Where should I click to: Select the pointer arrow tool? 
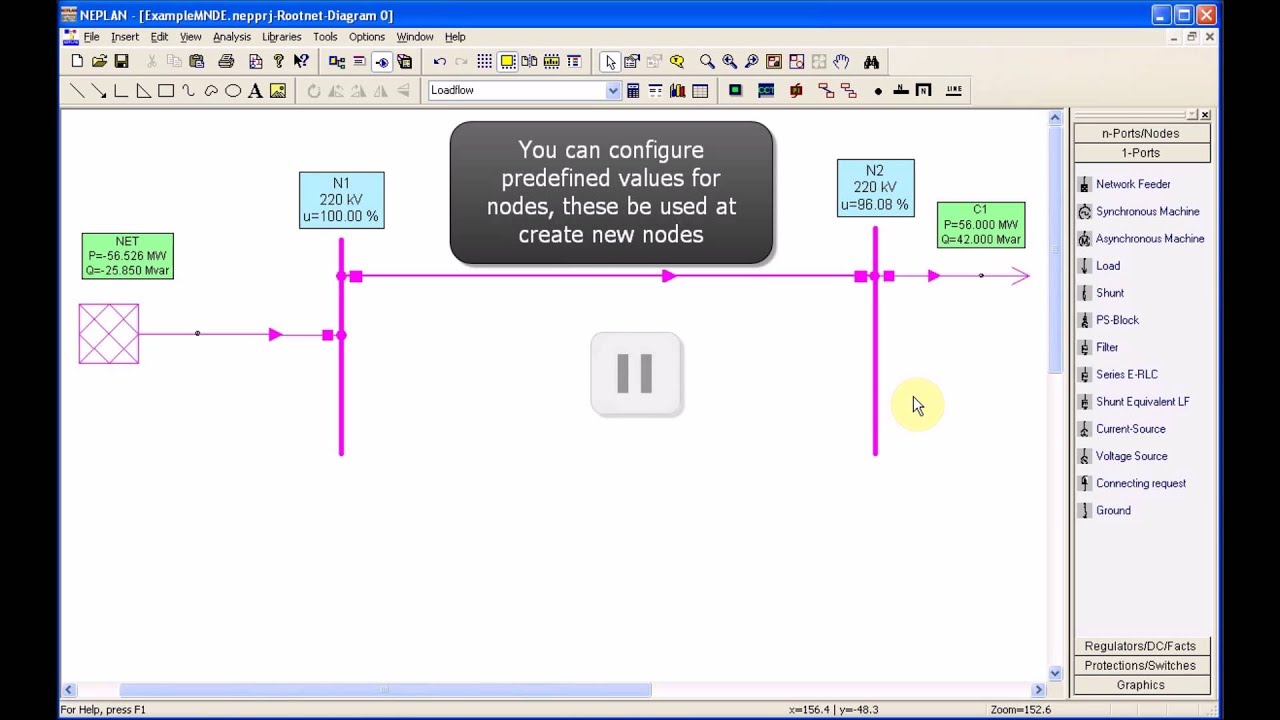(610, 62)
